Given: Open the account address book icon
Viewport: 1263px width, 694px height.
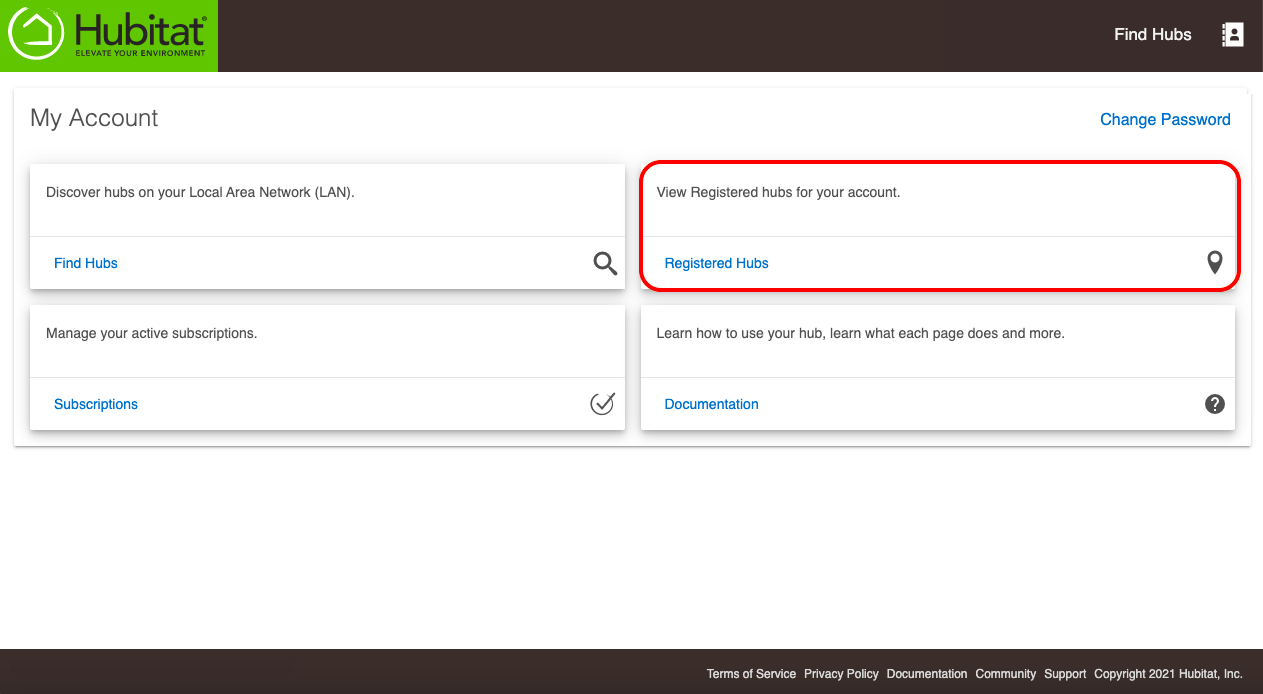Looking at the screenshot, I should click(x=1233, y=34).
